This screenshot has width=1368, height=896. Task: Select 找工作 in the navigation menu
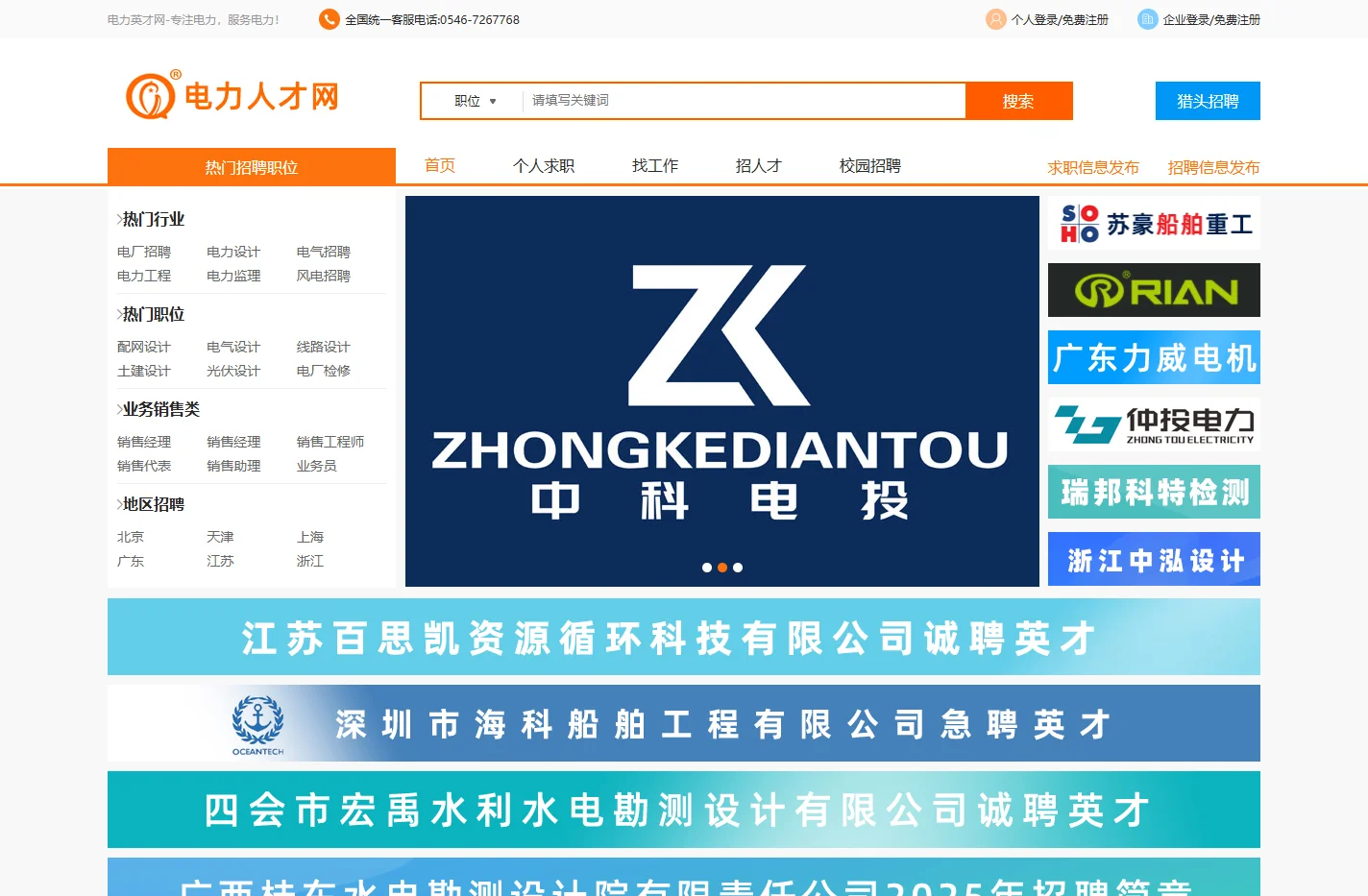tap(655, 165)
